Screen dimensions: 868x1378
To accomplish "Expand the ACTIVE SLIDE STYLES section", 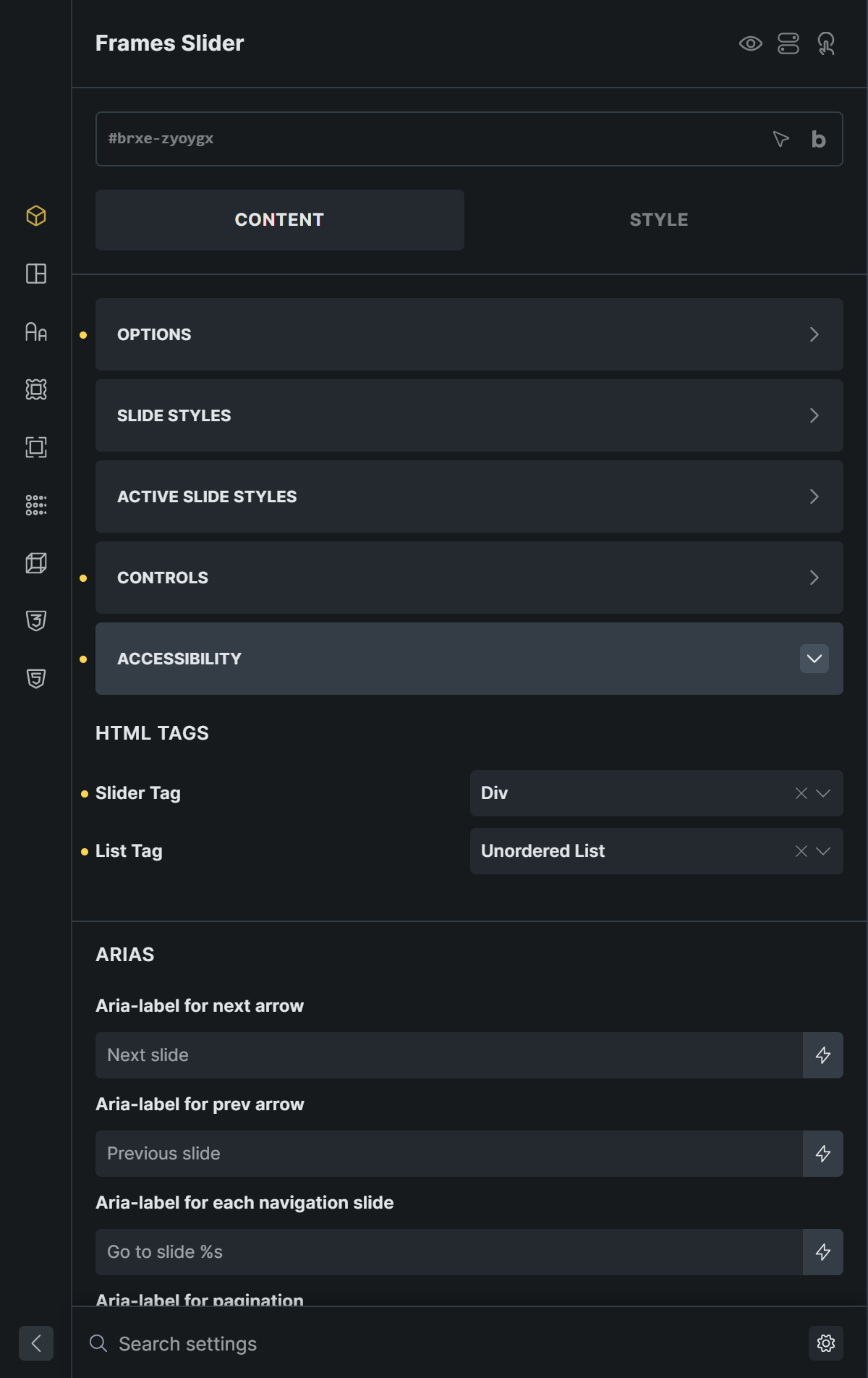I will coord(469,496).
